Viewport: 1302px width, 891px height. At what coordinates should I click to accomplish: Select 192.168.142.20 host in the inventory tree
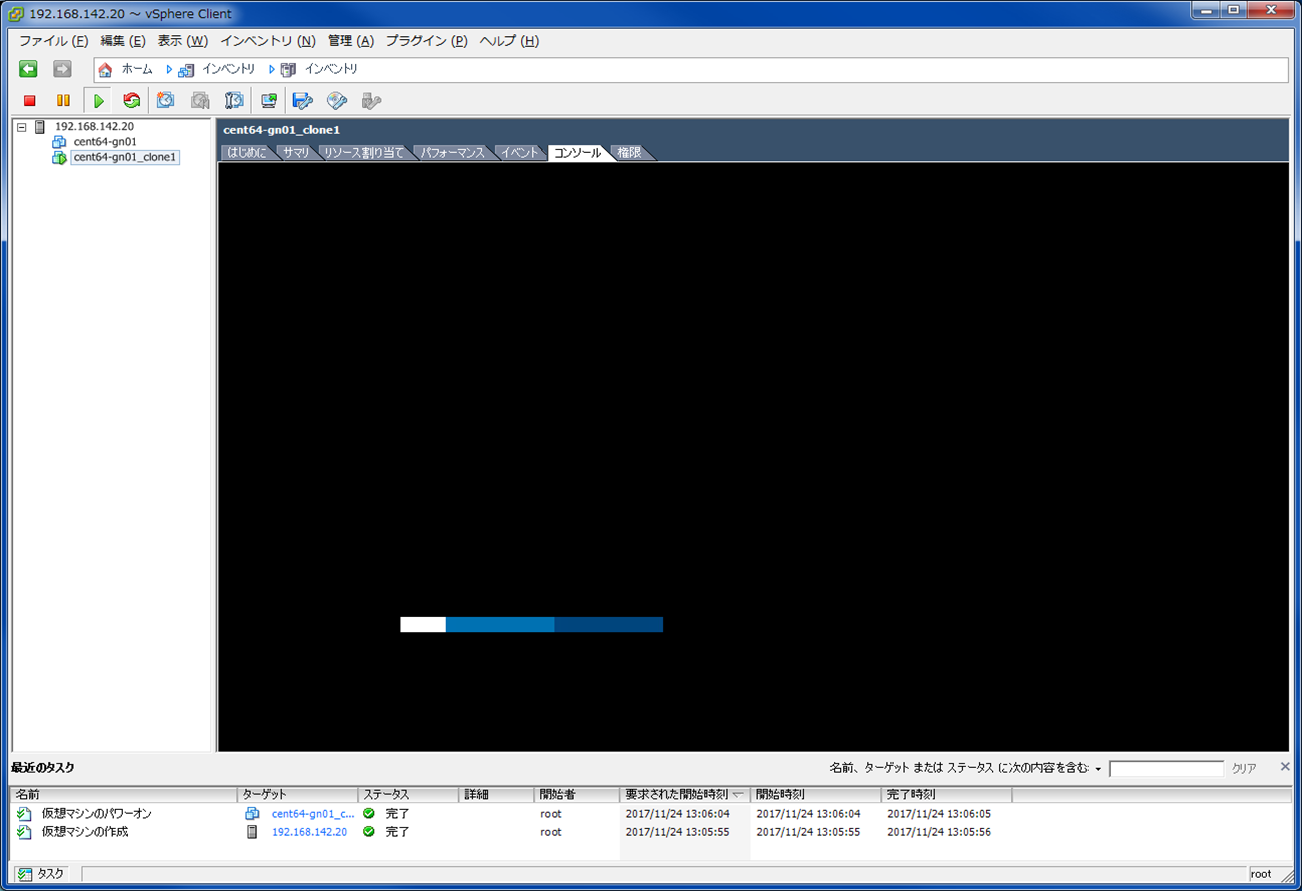(94, 127)
